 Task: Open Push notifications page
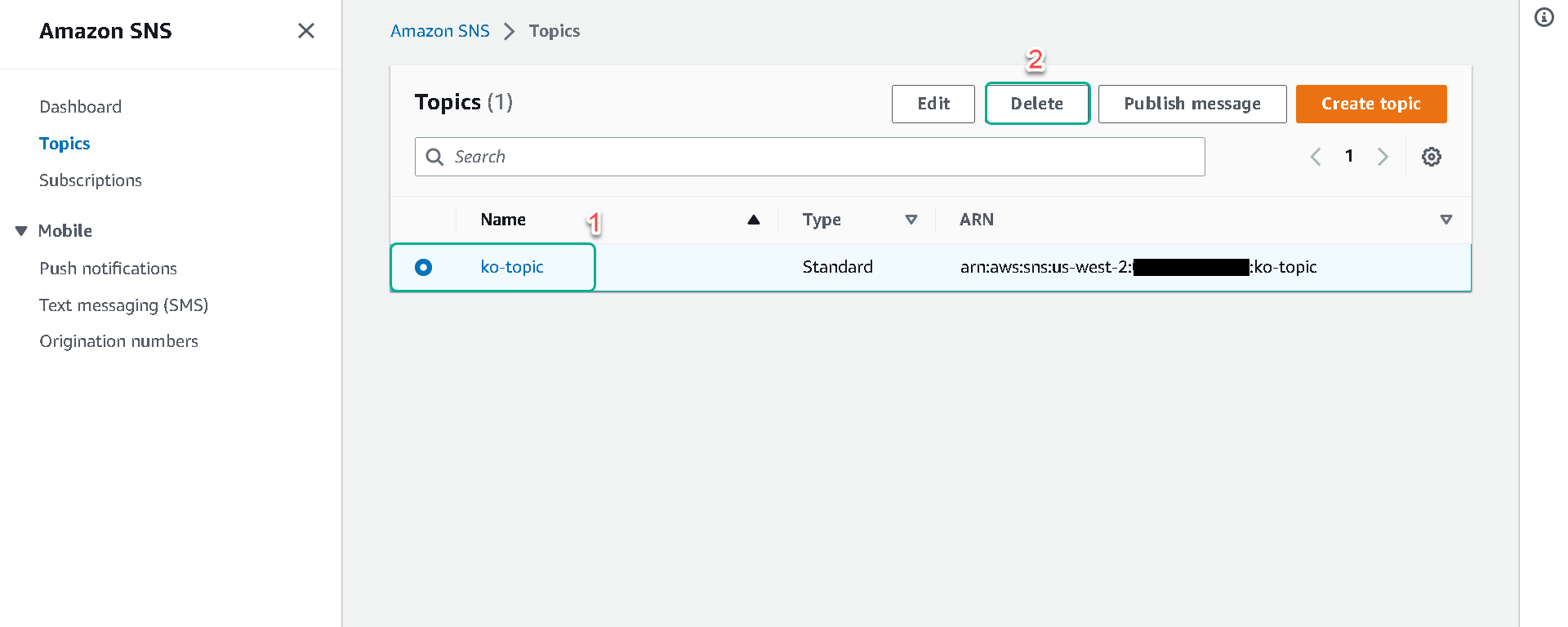click(108, 269)
